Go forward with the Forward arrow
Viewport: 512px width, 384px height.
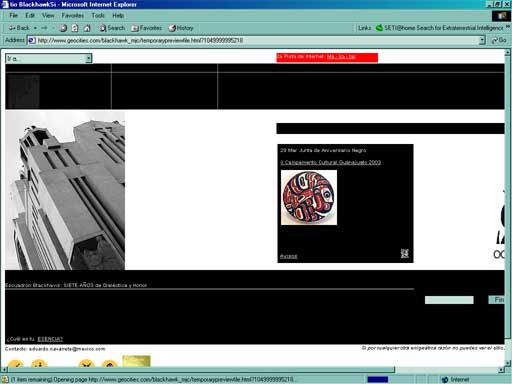tap(44, 28)
